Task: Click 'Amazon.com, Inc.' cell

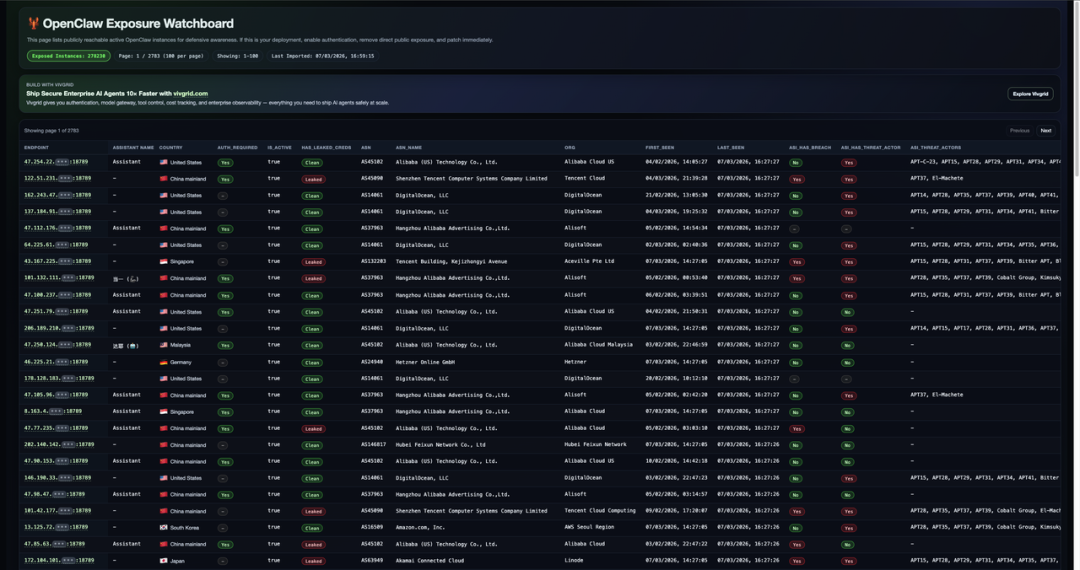Action: [420, 527]
